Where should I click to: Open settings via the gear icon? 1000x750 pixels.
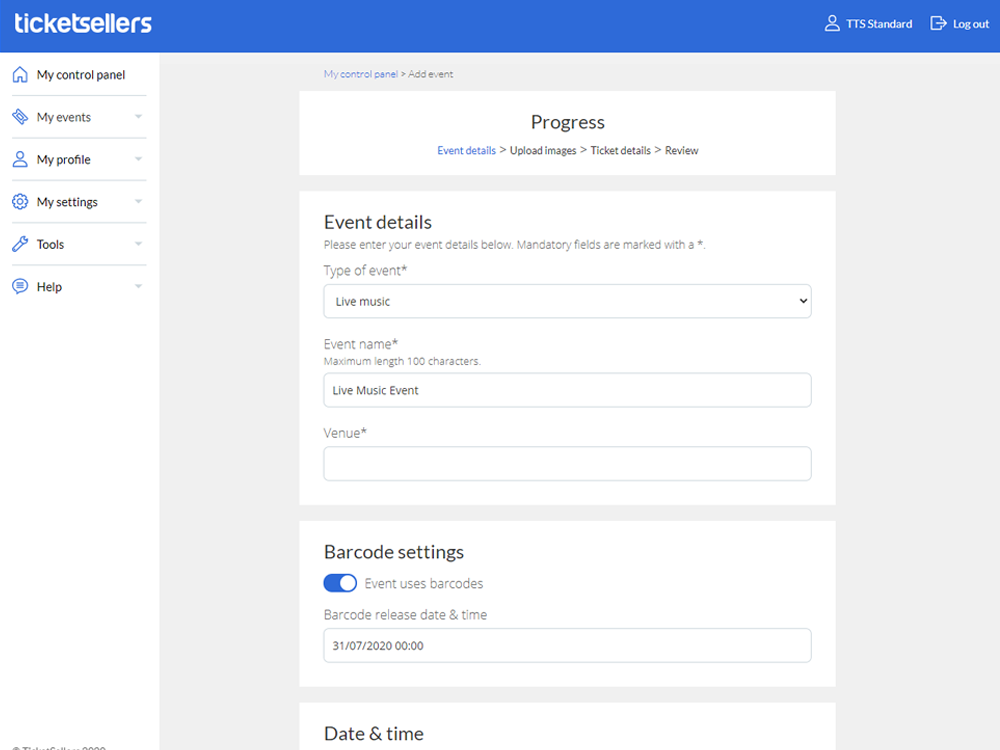click(19, 201)
